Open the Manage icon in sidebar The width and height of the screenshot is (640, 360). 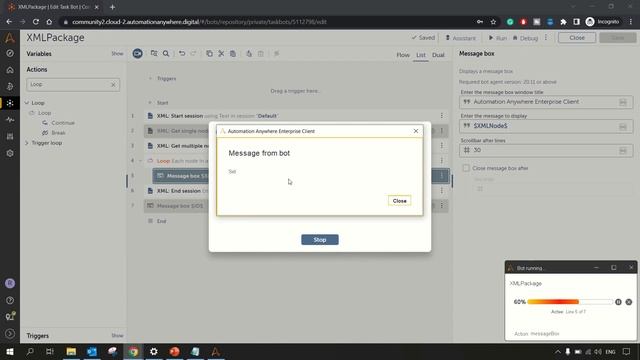click(x=10, y=136)
